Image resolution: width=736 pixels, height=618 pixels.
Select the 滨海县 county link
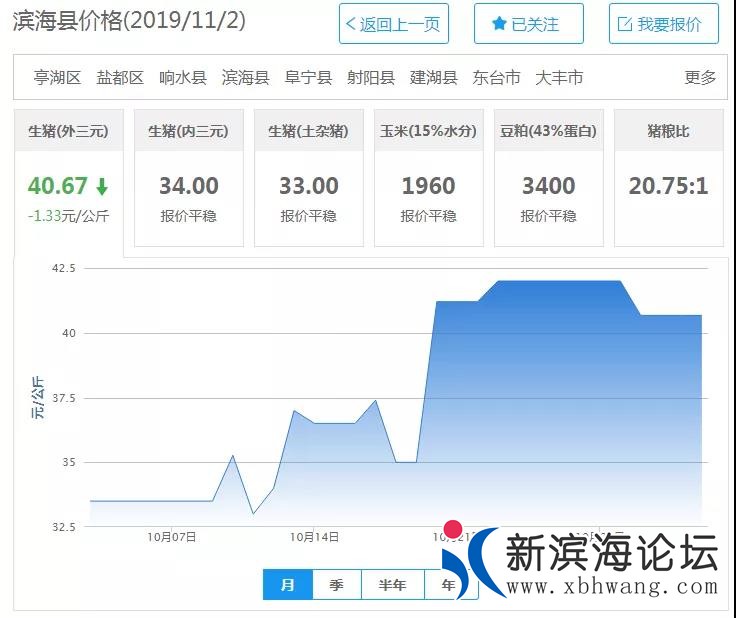click(245, 77)
